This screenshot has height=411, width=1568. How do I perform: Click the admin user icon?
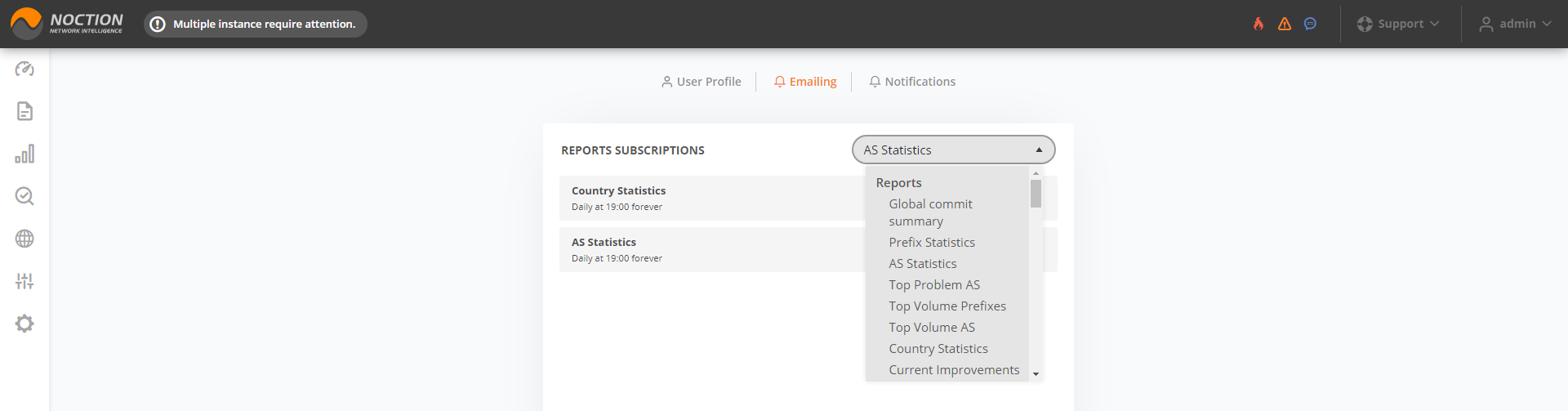point(1486,25)
